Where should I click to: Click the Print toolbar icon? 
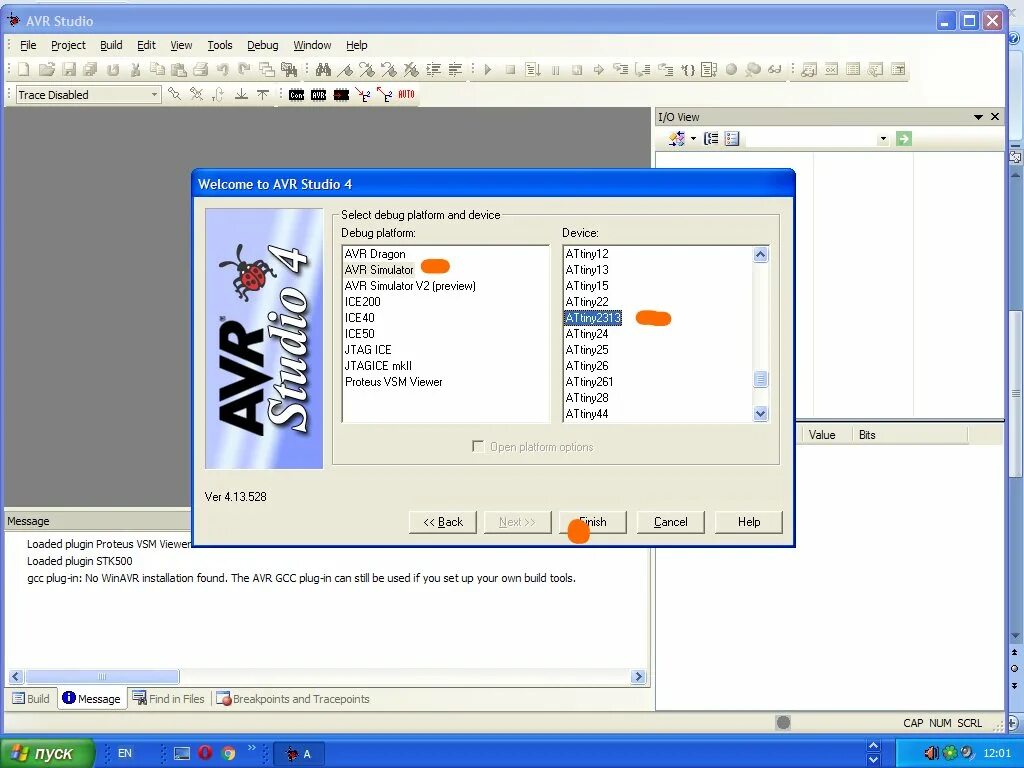tap(200, 69)
